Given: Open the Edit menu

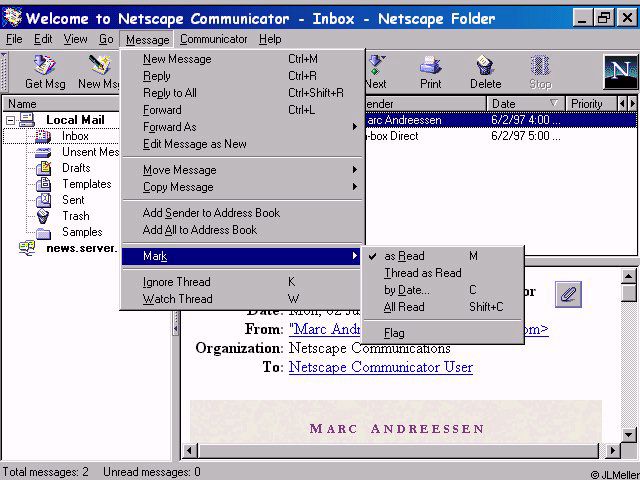Looking at the screenshot, I should [x=43, y=39].
